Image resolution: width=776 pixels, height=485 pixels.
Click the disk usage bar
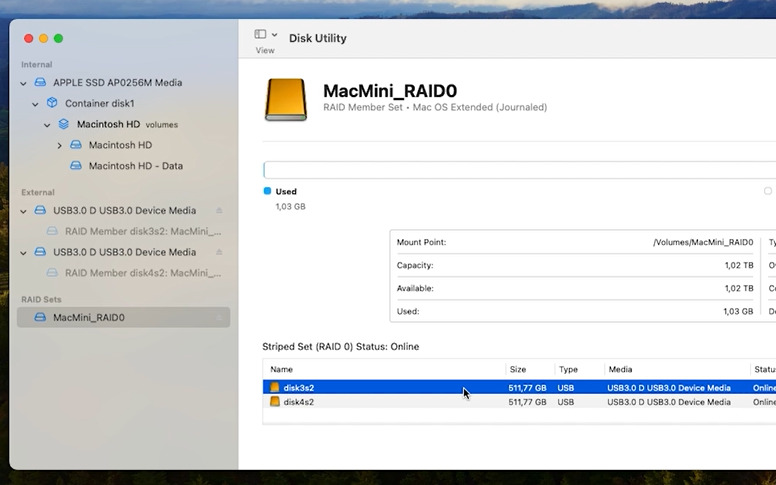coord(520,170)
